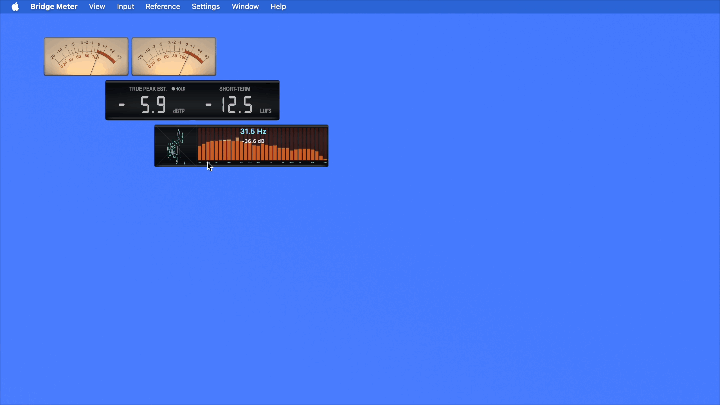Click the -36.6 dB level readout

point(253,141)
